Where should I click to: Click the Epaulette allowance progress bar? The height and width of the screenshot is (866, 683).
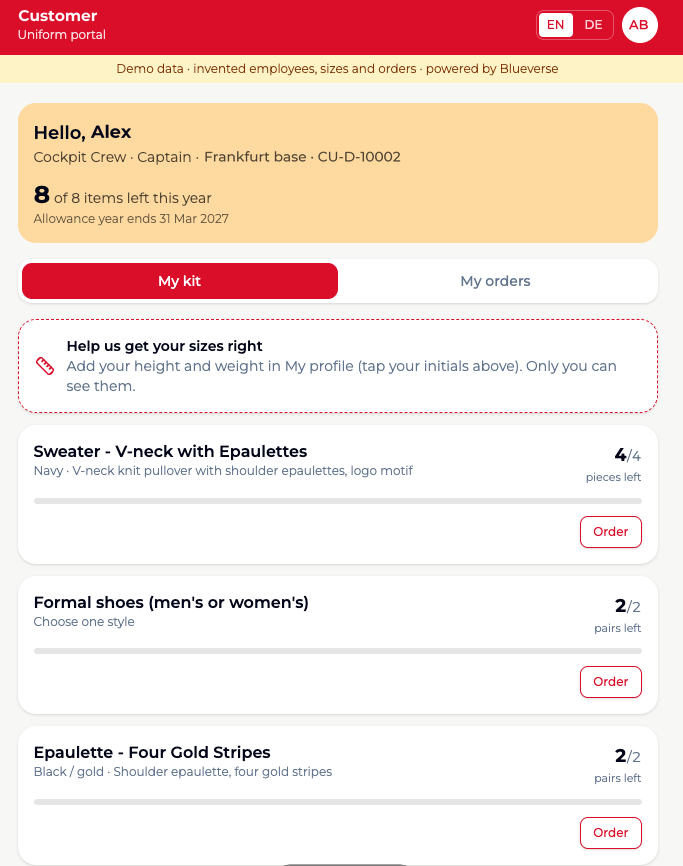tap(338, 802)
